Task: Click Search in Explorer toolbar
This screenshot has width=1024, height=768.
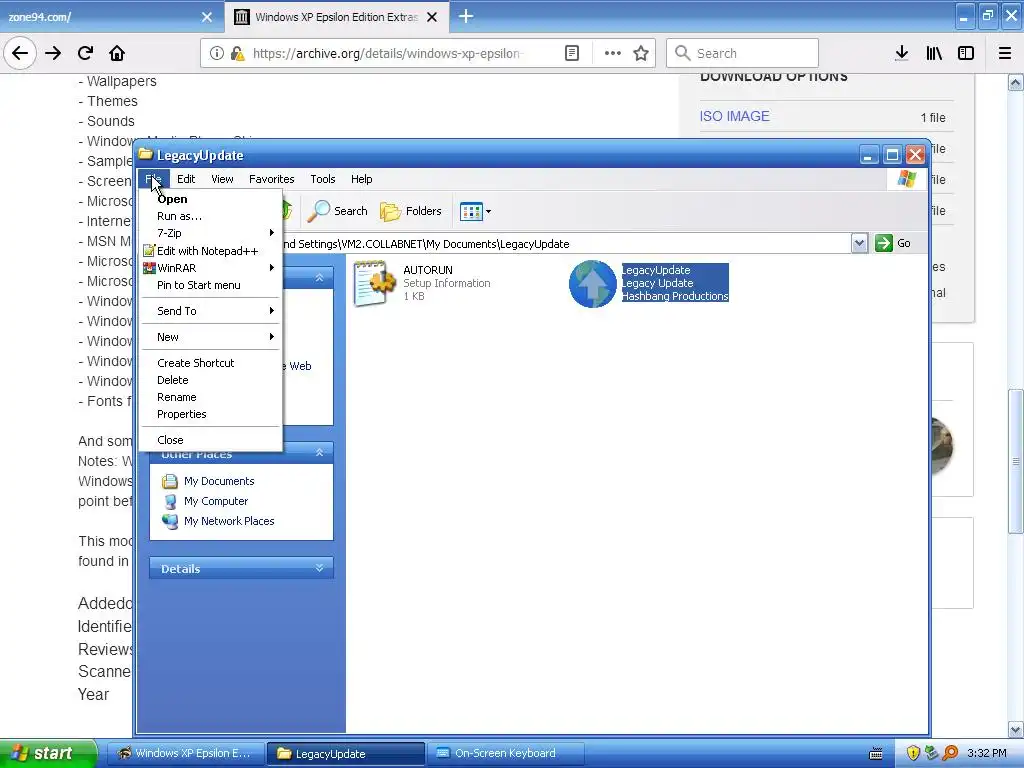Action: click(x=338, y=211)
